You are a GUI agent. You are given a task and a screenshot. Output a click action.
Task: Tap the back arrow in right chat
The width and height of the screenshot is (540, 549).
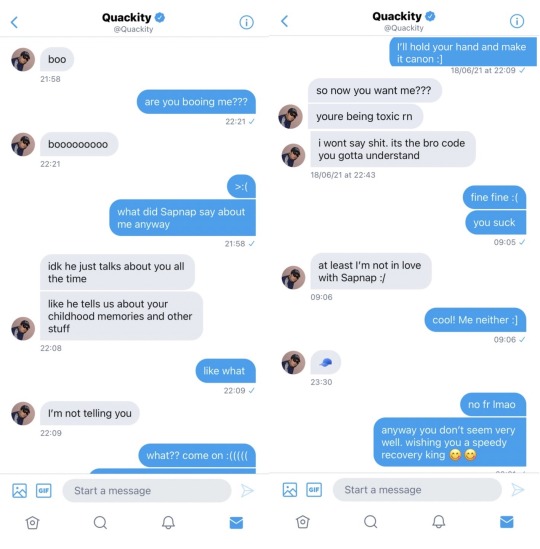click(x=284, y=21)
